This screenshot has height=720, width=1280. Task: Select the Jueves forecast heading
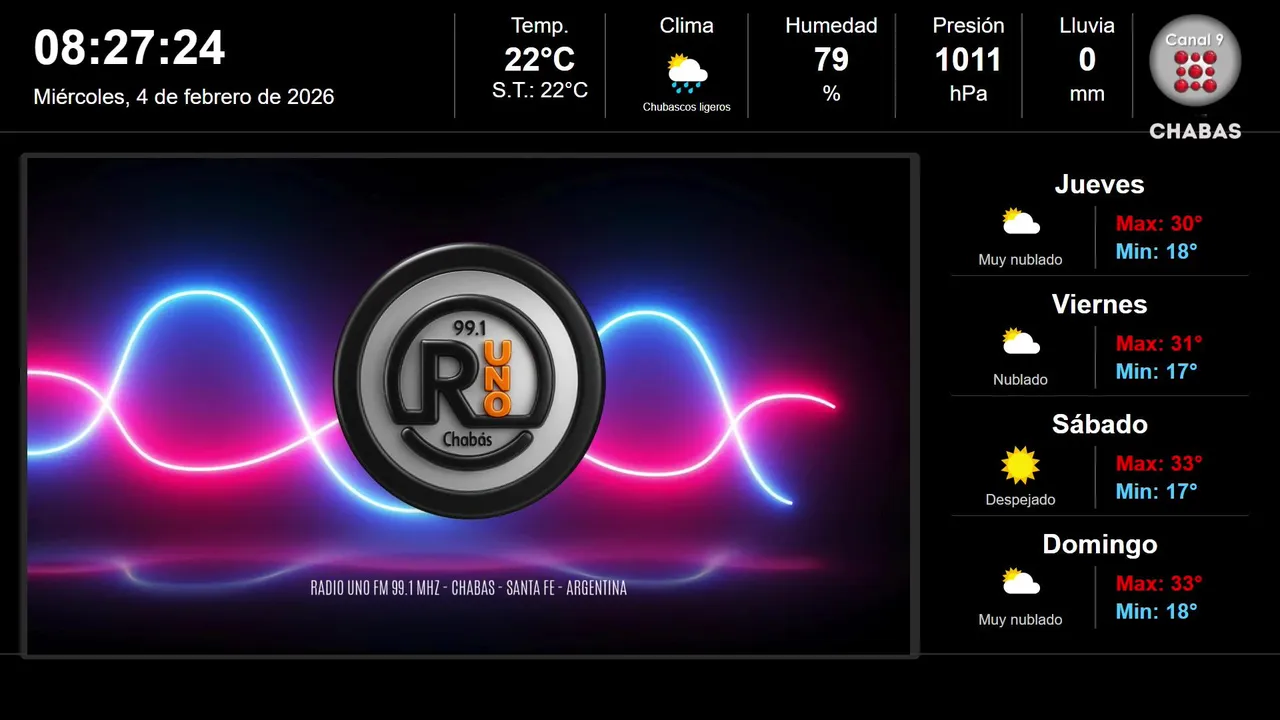(1100, 184)
